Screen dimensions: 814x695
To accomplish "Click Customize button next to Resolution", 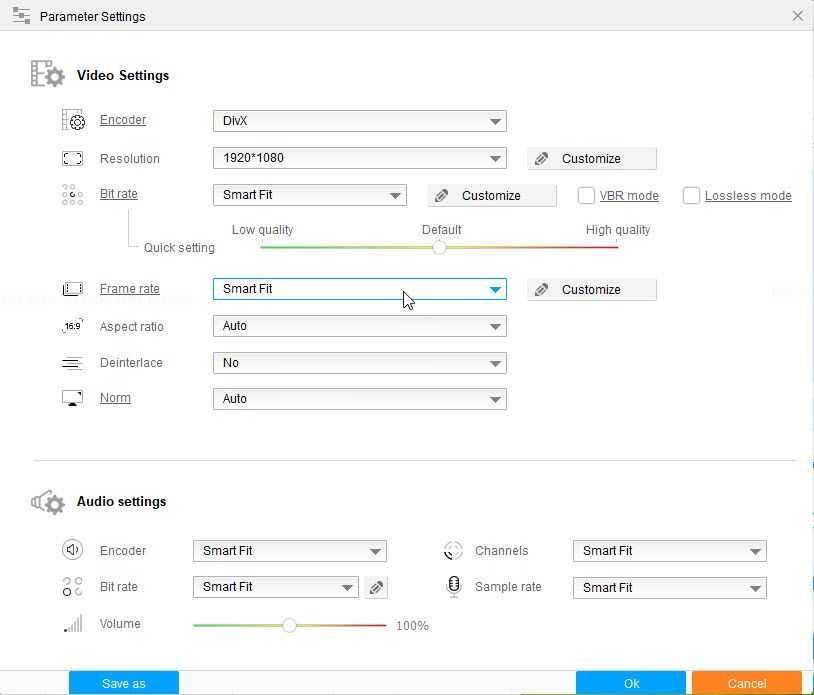I will click(x=592, y=158).
